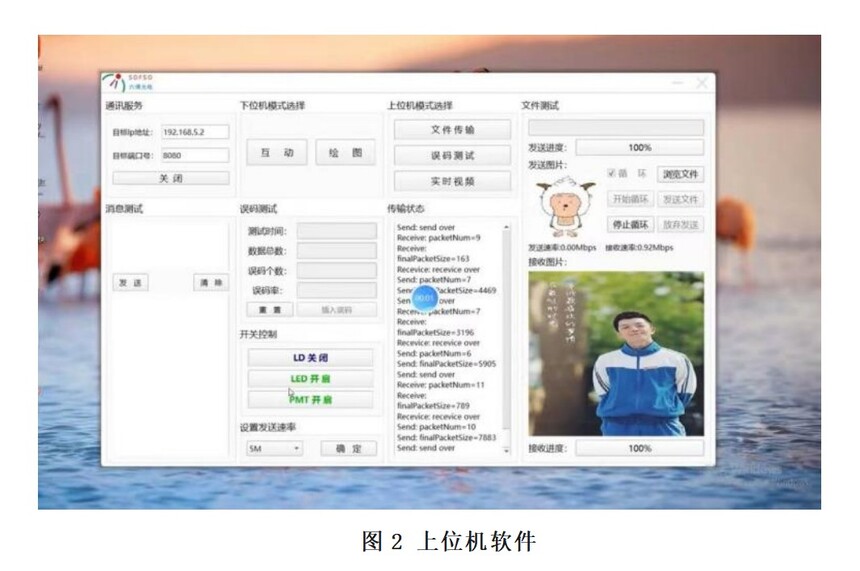Viewport: 860px width, 571px height.
Task: Choose the 文件传输 mode
Action: pyautogui.click(x=452, y=130)
